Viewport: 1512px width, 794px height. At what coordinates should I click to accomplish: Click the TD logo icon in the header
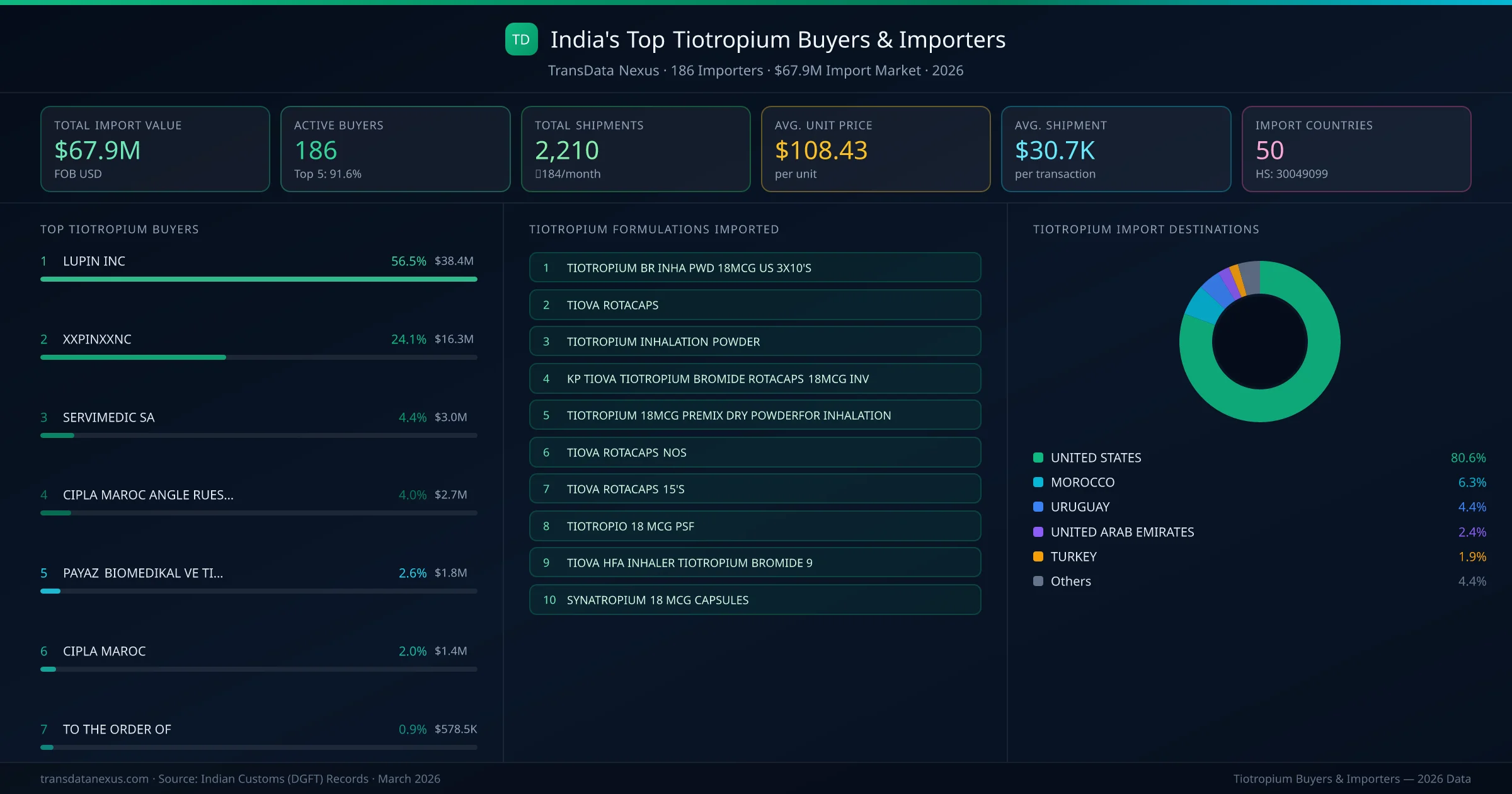click(521, 40)
